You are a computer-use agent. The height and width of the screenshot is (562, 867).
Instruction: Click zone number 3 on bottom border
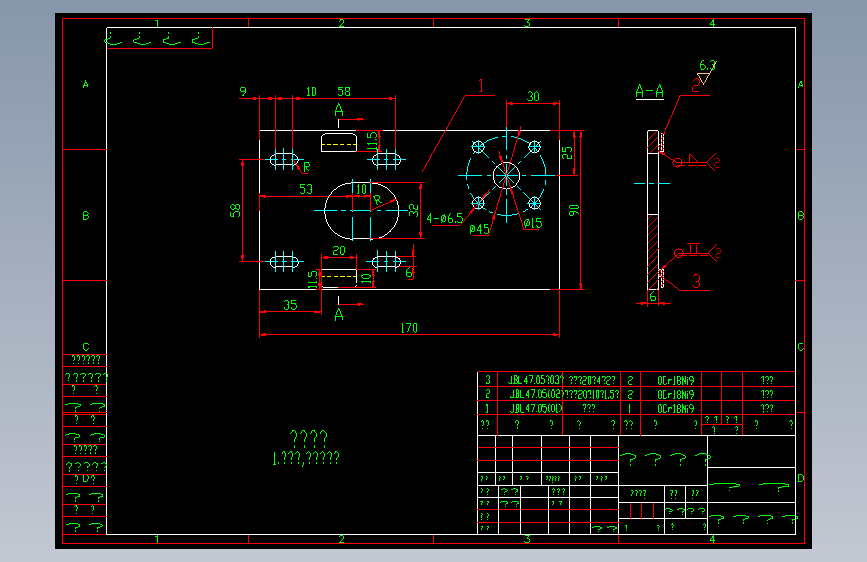pos(526,539)
